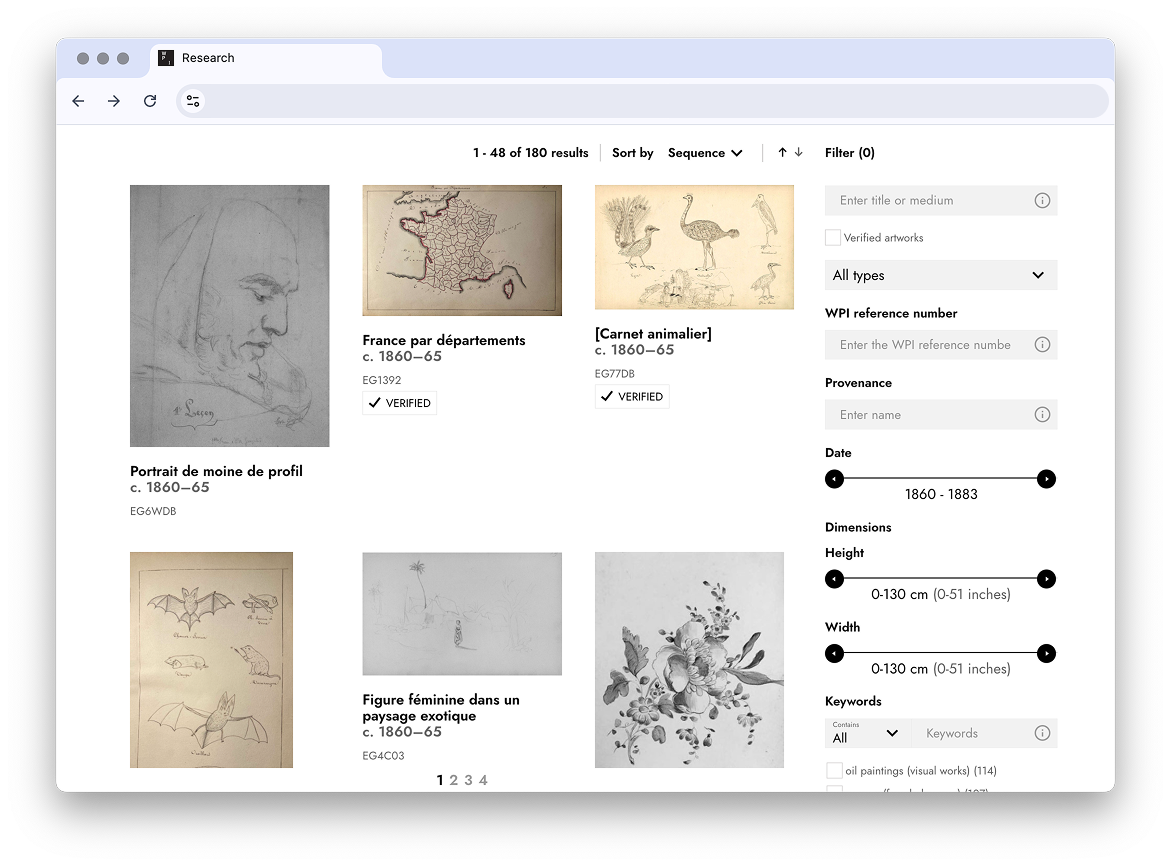Click info icon next to Provenance field
This screenshot has height=866, width=1171.
click(1042, 414)
